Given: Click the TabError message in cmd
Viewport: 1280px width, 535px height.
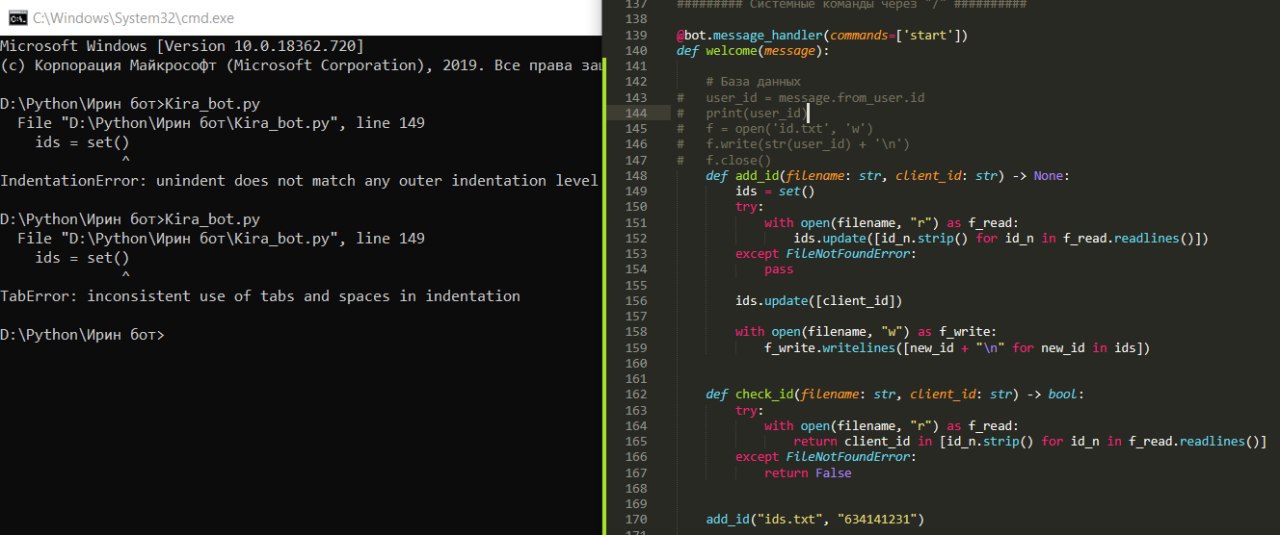Looking at the screenshot, I should [260, 296].
